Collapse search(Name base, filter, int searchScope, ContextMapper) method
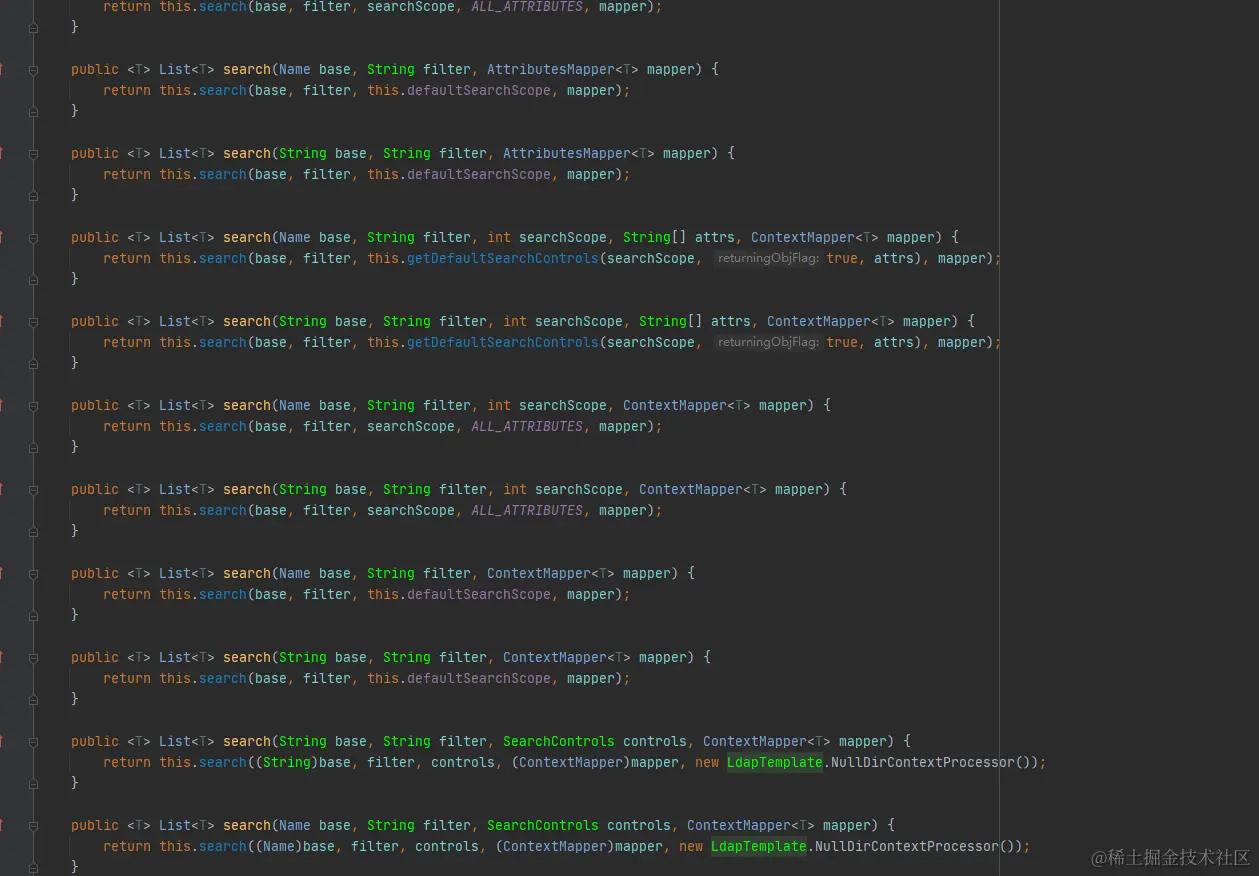Image resolution: width=1259 pixels, height=876 pixels. 34,406
